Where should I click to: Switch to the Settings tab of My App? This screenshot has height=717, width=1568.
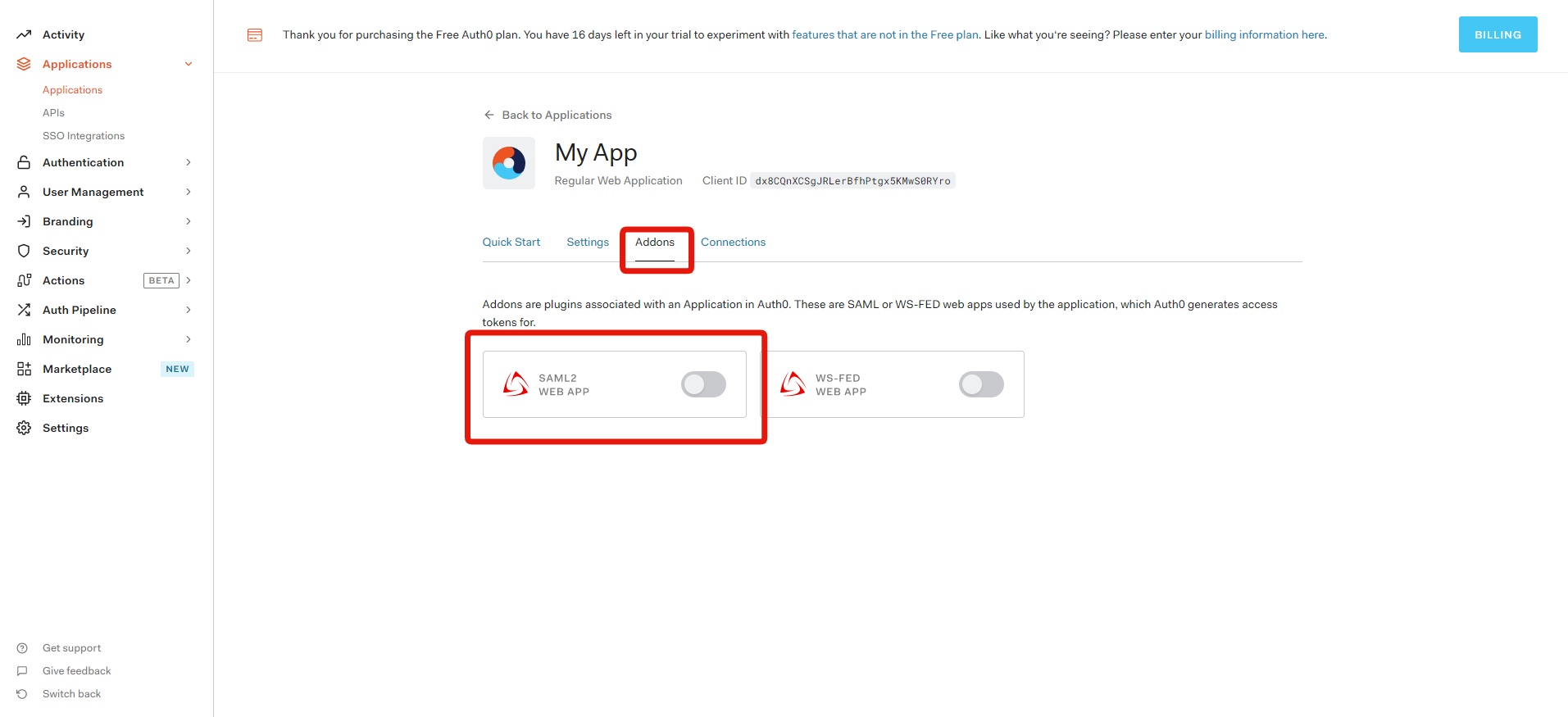[x=588, y=242]
